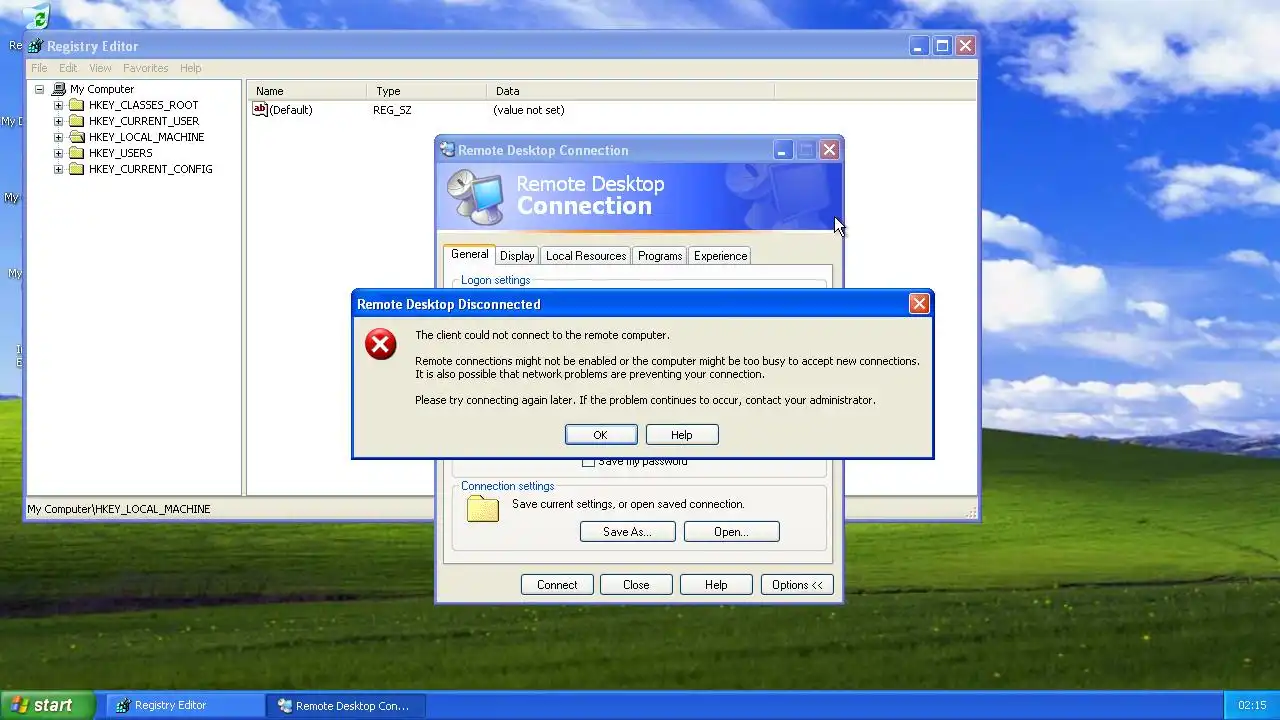Viewport: 1280px width, 720px height.
Task: Close the Remote Desktop Connection window
Action: (829, 150)
